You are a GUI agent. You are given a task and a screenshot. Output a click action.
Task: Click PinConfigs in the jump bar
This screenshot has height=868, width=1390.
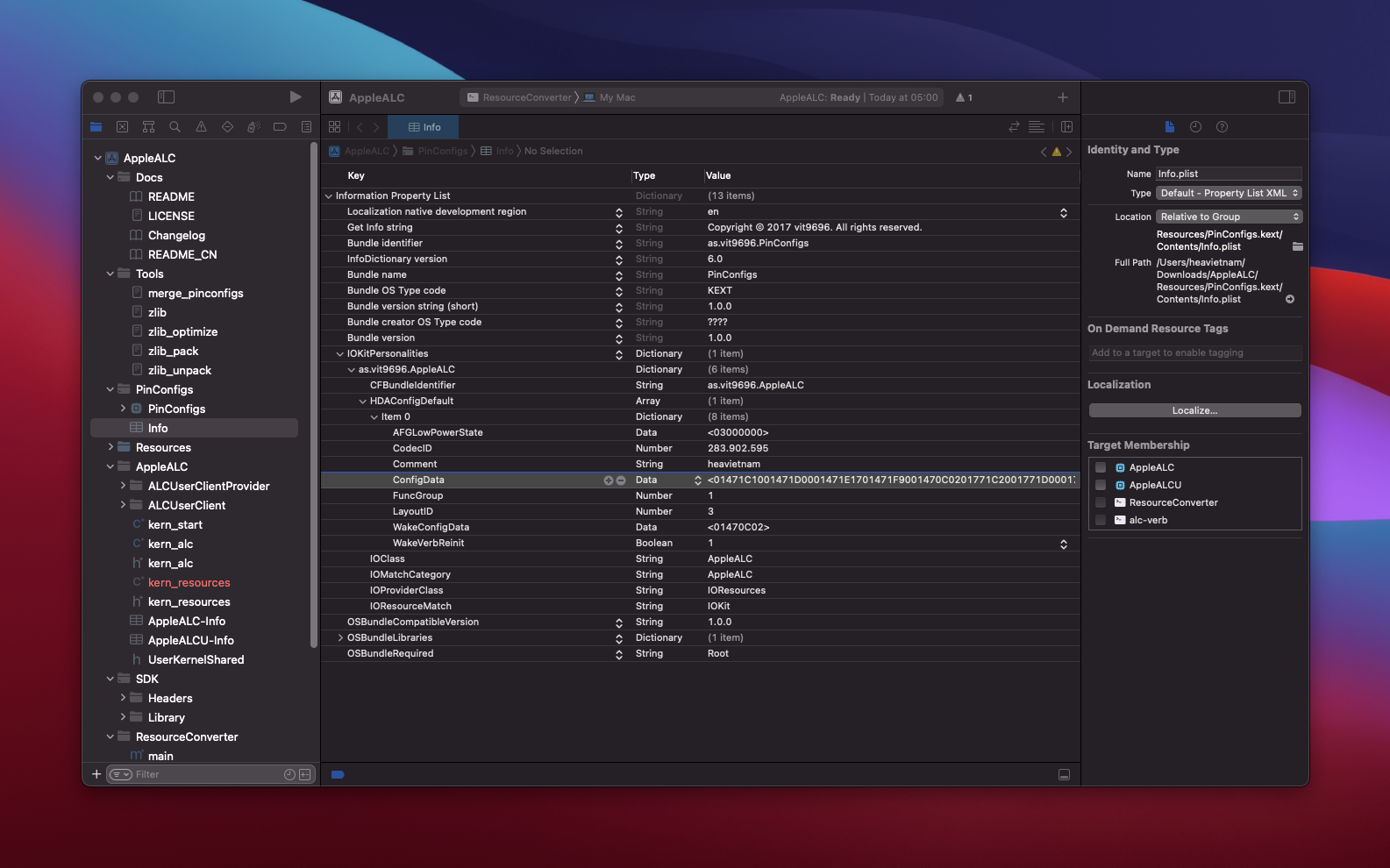(x=436, y=151)
